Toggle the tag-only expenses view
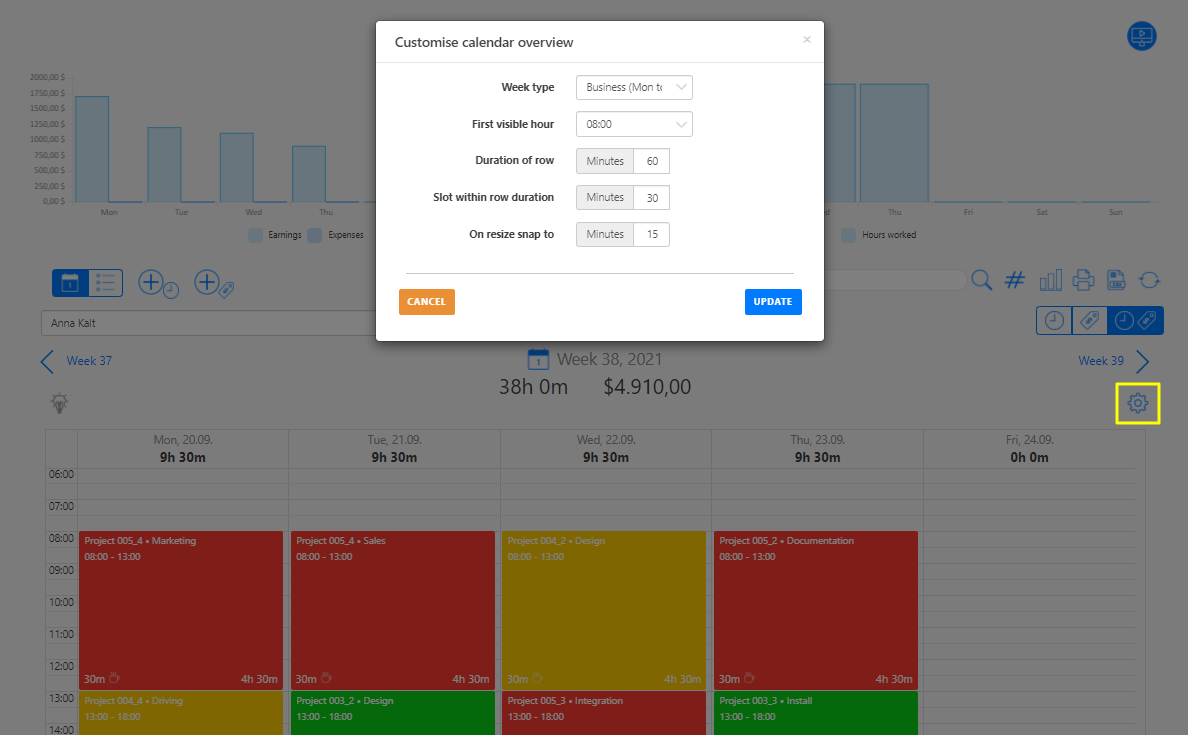 coord(1089,320)
